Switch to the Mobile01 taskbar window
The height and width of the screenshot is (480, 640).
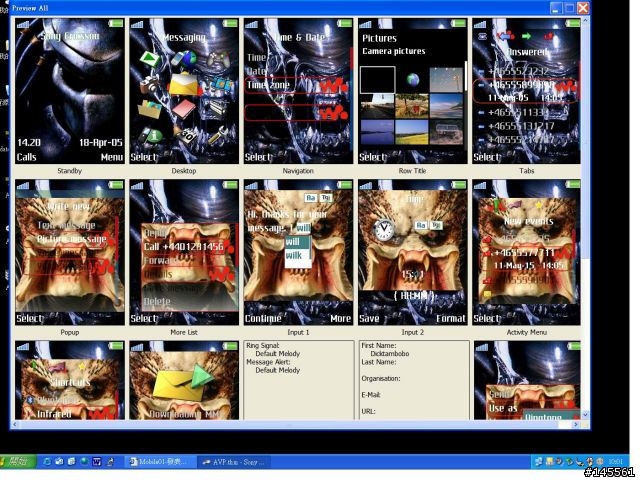click(161, 462)
